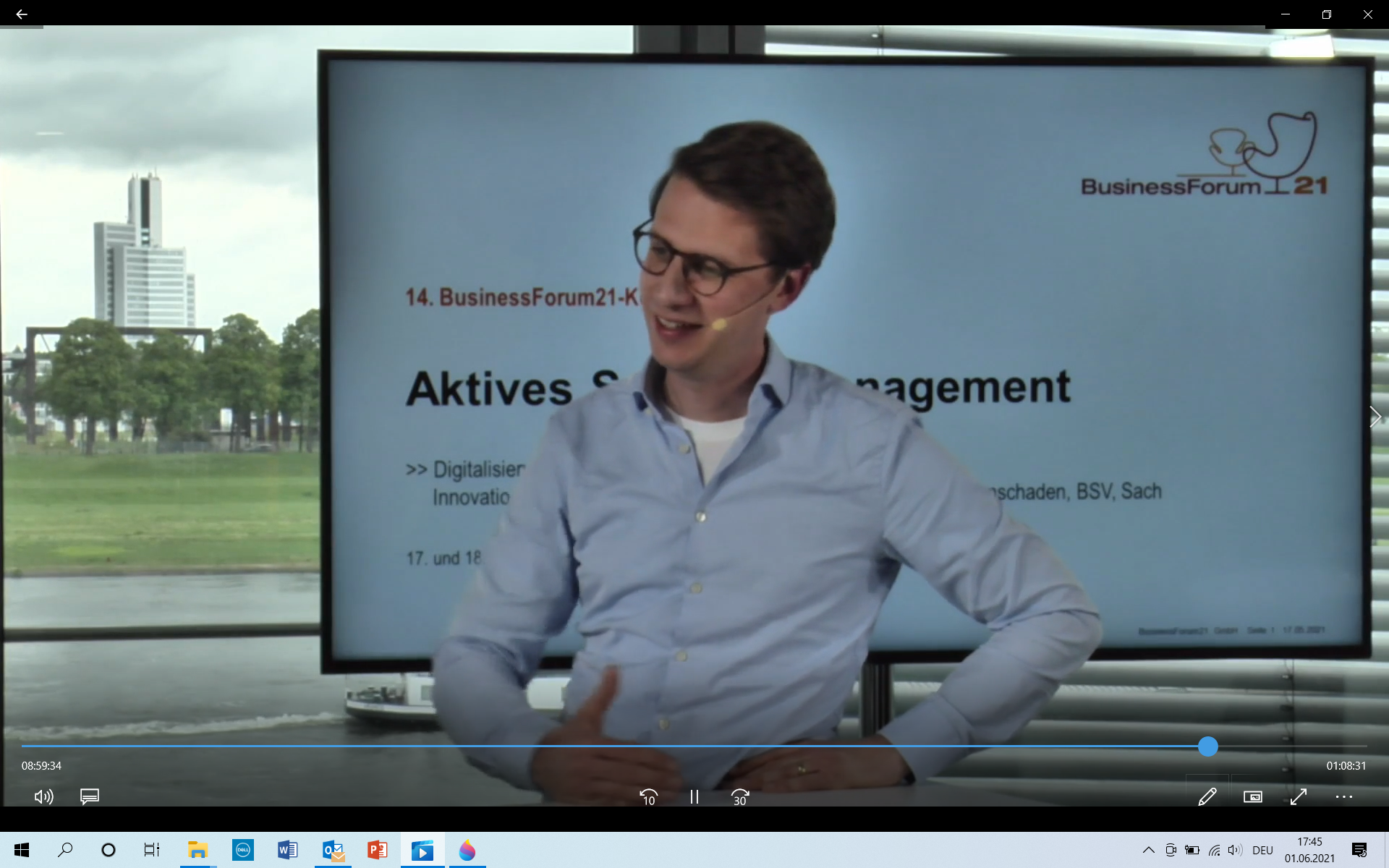Toggle fullscreen with the arrows icon
This screenshot has width=1389, height=868.
click(x=1299, y=797)
